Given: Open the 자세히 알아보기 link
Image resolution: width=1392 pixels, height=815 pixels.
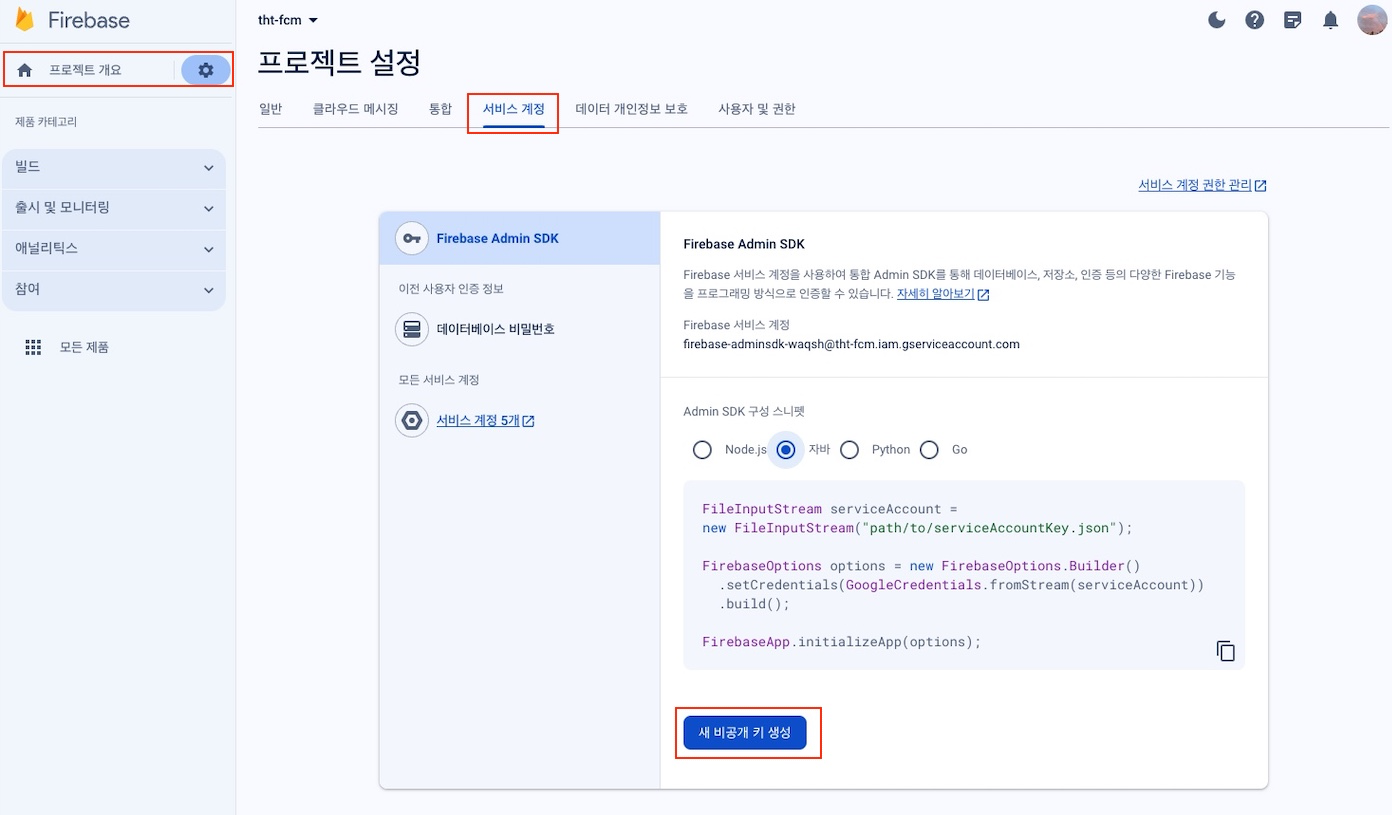Looking at the screenshot, I should coord(935,295).
